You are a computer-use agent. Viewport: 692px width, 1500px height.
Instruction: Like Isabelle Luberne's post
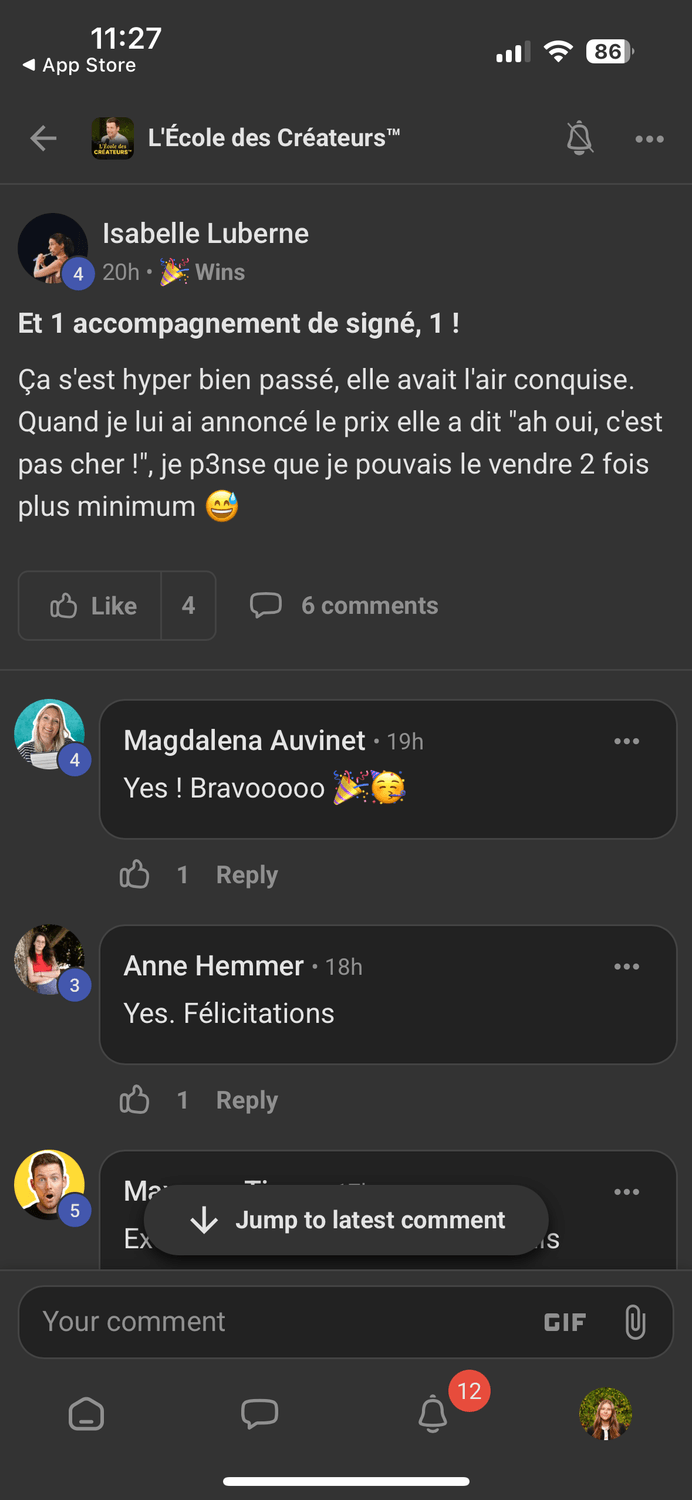[92, 606]
